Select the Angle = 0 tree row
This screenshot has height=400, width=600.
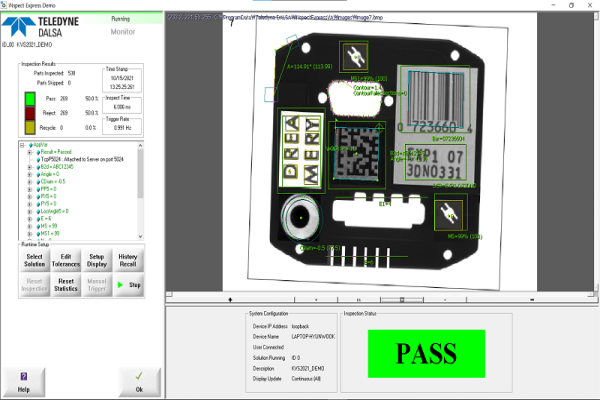pos(50,174)
